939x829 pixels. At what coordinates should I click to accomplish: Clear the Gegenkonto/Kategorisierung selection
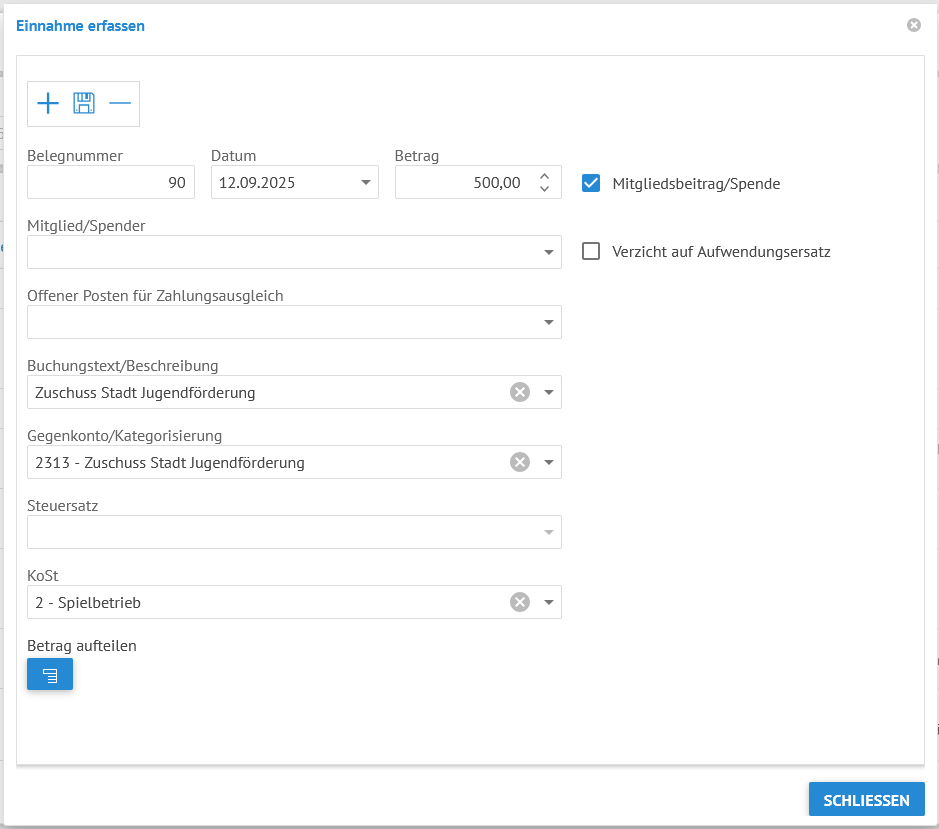(x=519, y=462)
